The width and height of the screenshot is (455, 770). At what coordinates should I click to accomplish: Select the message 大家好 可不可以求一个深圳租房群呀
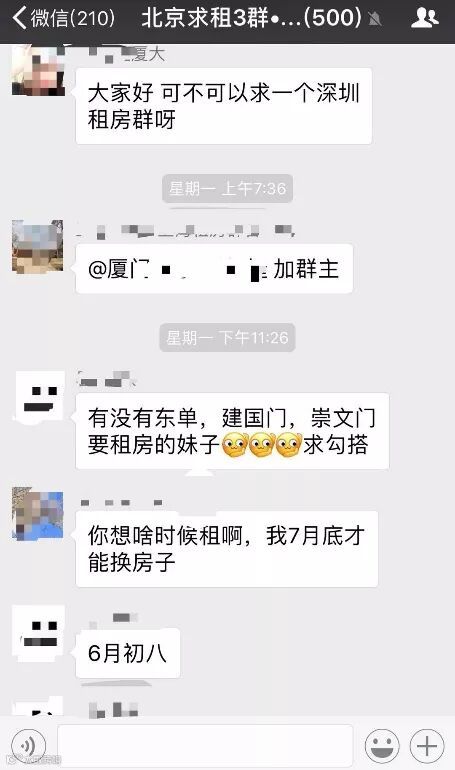click(x=224, y=106)
